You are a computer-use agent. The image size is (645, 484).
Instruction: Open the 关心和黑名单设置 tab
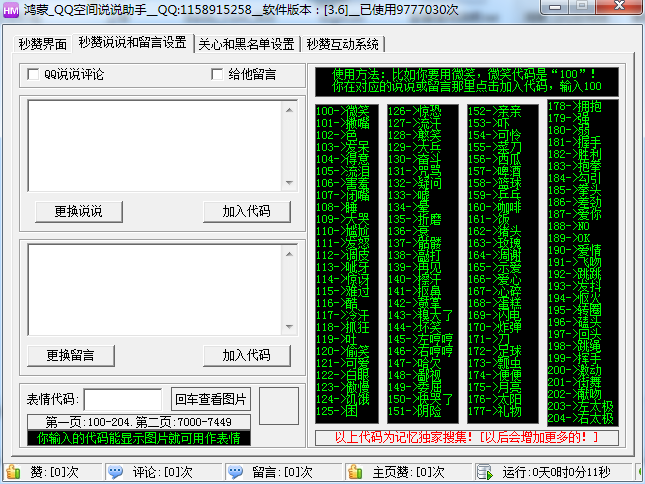pyautogui.click(x=246, y=44)
